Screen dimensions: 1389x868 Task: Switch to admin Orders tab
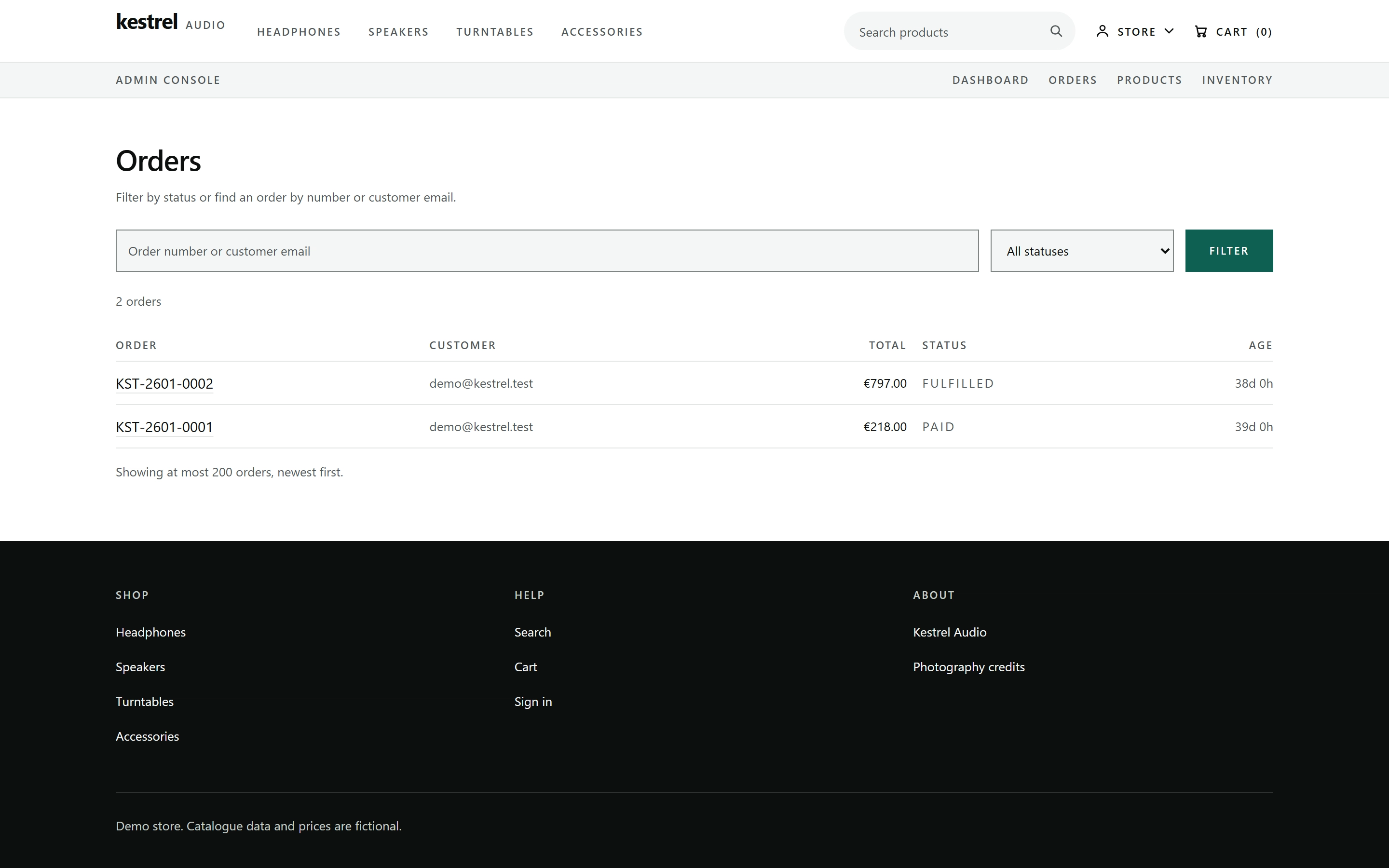click(1072, 81)
